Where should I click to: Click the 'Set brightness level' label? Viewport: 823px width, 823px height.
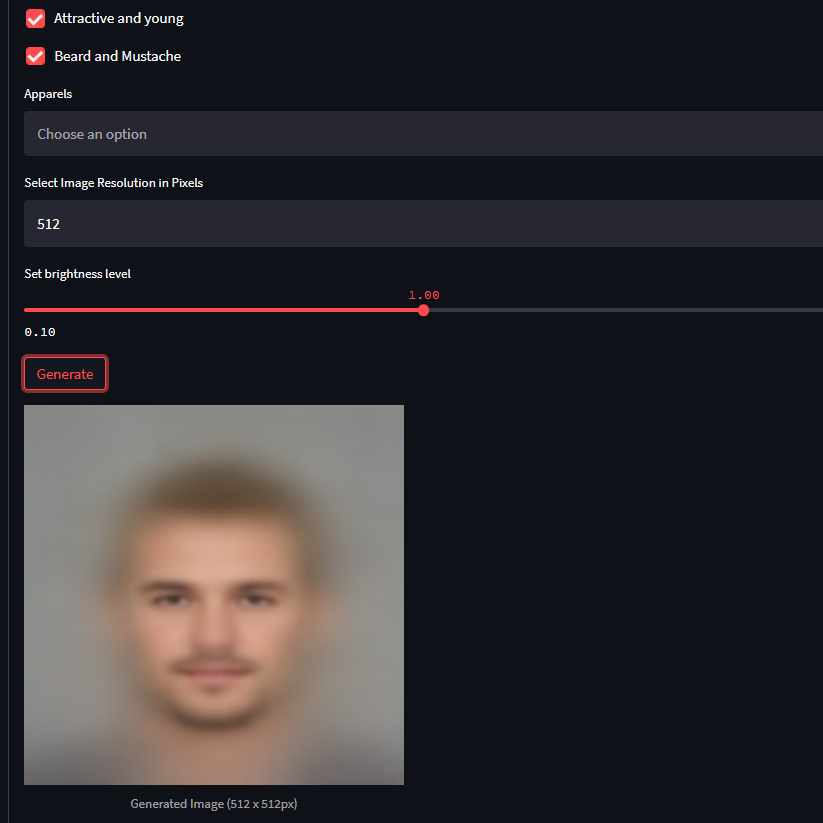tap(77, 273)
